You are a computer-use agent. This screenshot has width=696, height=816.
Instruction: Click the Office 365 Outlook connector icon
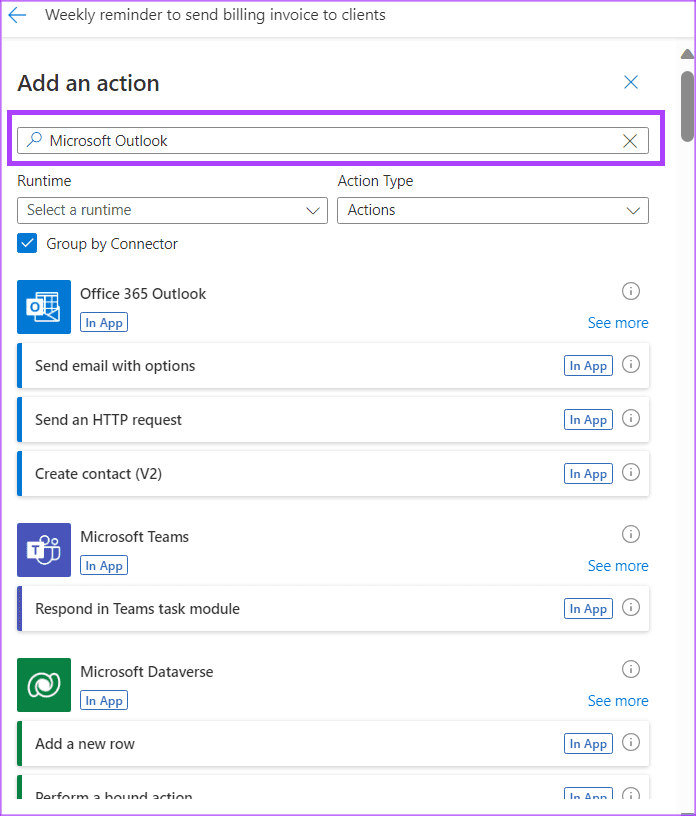[x=44, y=307]
